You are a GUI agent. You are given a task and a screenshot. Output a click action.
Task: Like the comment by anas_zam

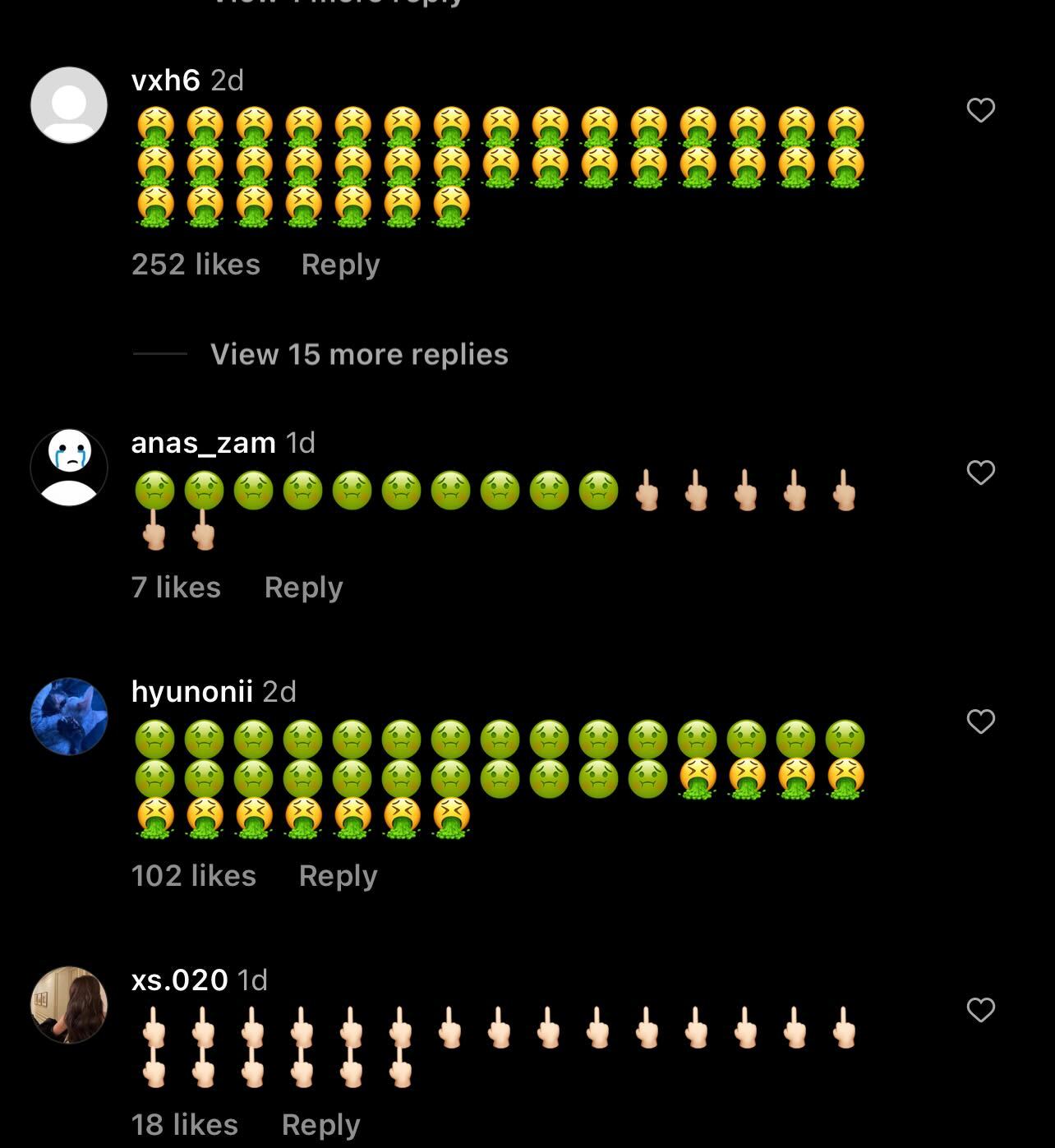pos(980,473)
